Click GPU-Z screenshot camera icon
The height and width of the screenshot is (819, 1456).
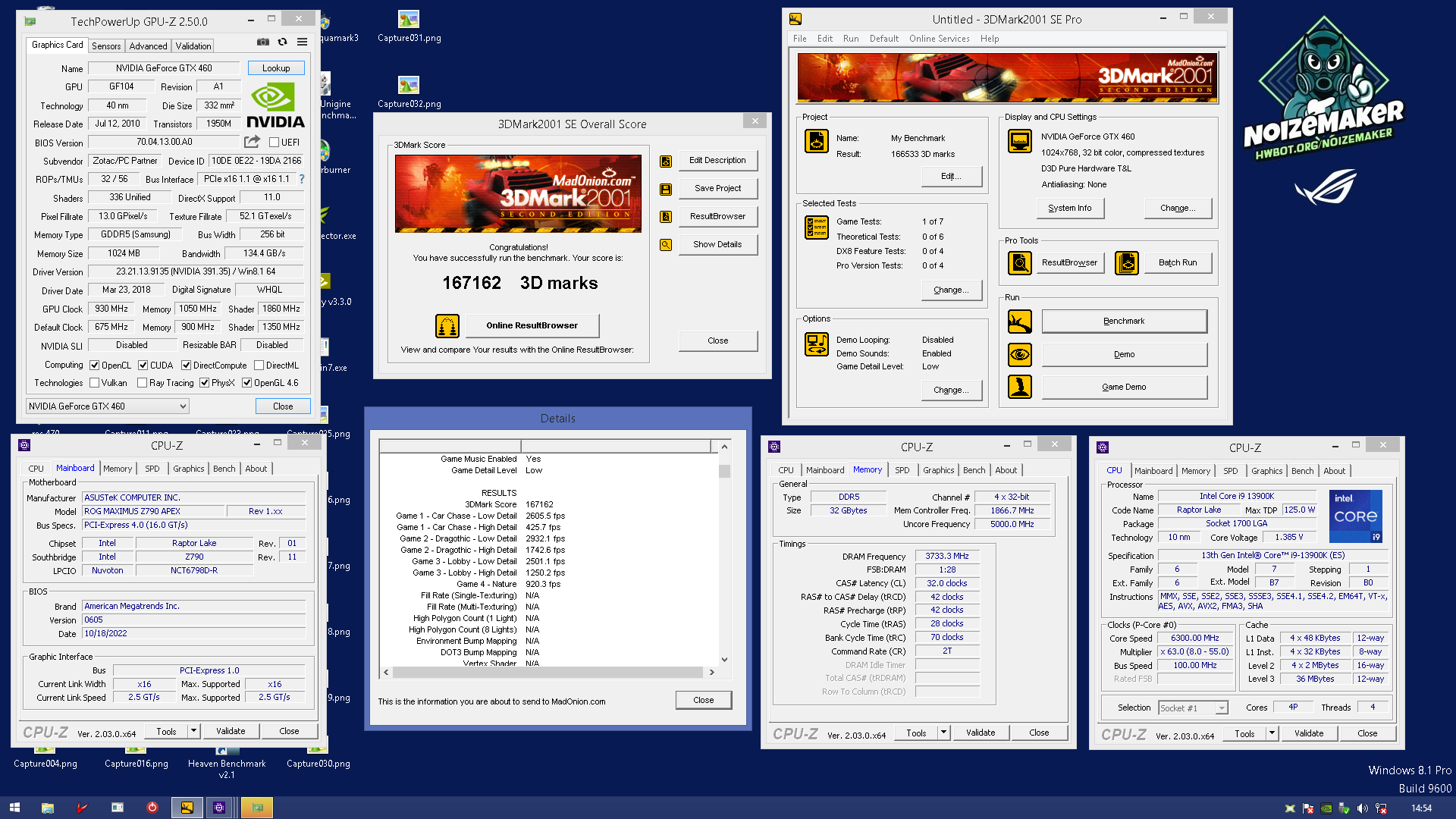click(x=262, y=42)
